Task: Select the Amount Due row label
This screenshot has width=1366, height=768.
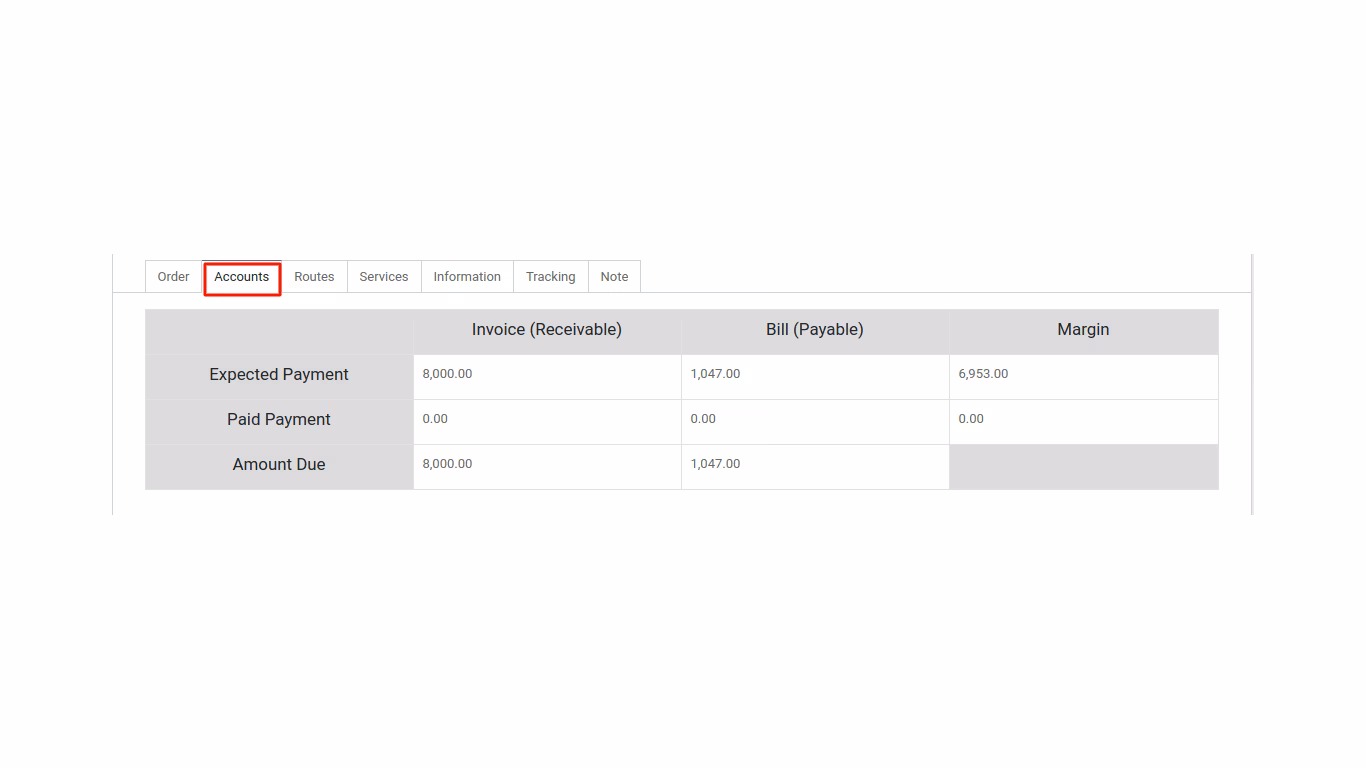Action: click(279, 465)
